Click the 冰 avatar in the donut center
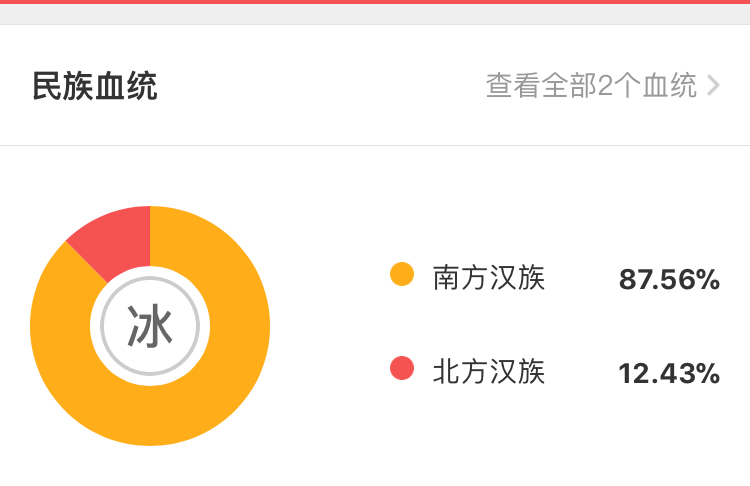The width and height of the screenshot is (750, 486). (150, 326)
